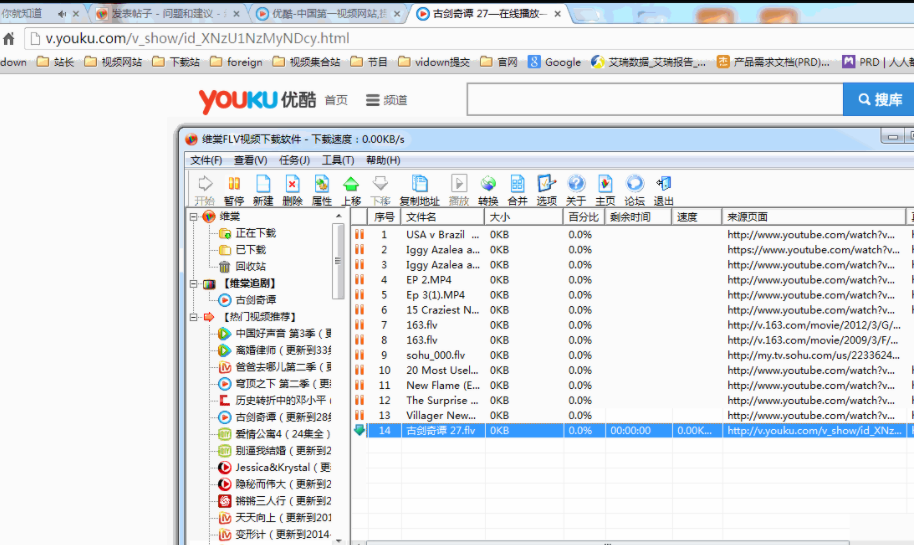
Task: Select row 14 古剑奇谭 27.flv
Action: 630,430
